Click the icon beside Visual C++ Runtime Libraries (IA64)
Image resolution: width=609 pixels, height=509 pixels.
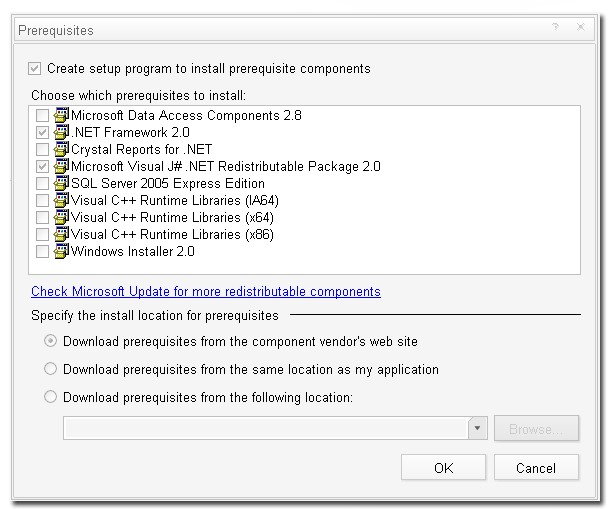(x=61, y=200)
